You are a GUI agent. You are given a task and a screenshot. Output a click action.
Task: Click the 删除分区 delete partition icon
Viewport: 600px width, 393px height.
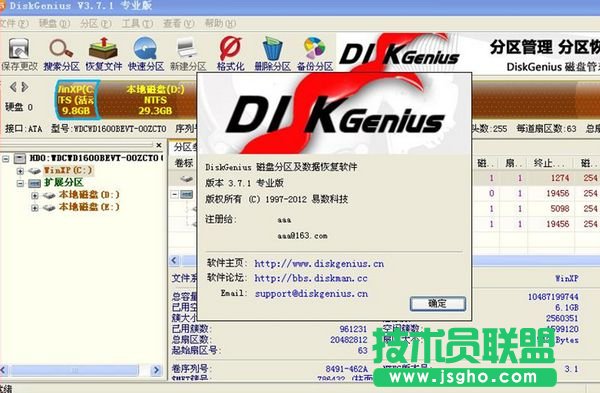coord(272,54)
